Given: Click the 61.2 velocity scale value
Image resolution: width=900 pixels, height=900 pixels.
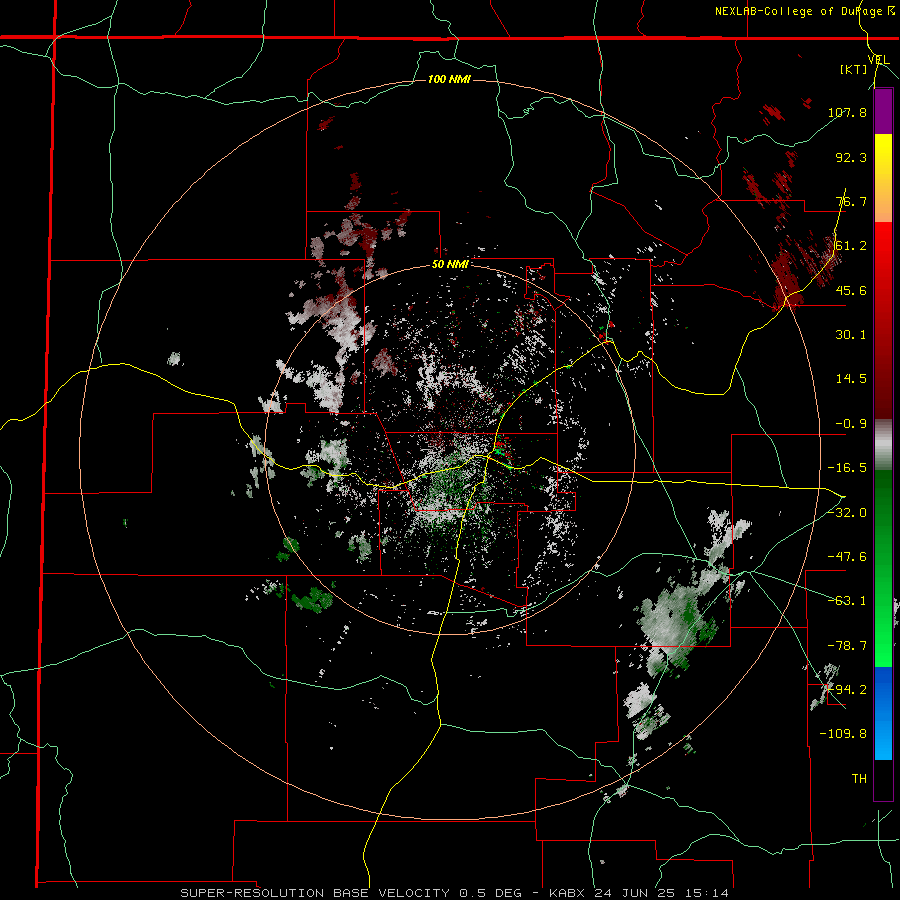Looking at the screenshot, I should point(851,246).
